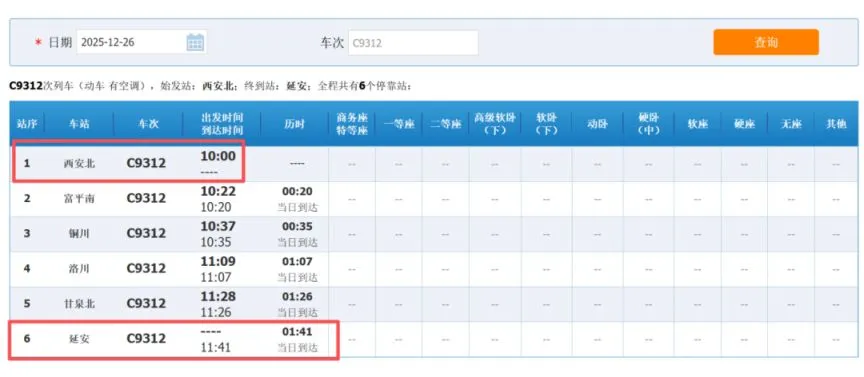The width and height of the screenshot is (864, 377).
Task: Click C9312 train number in 延安 row
Action: (146, 338)
